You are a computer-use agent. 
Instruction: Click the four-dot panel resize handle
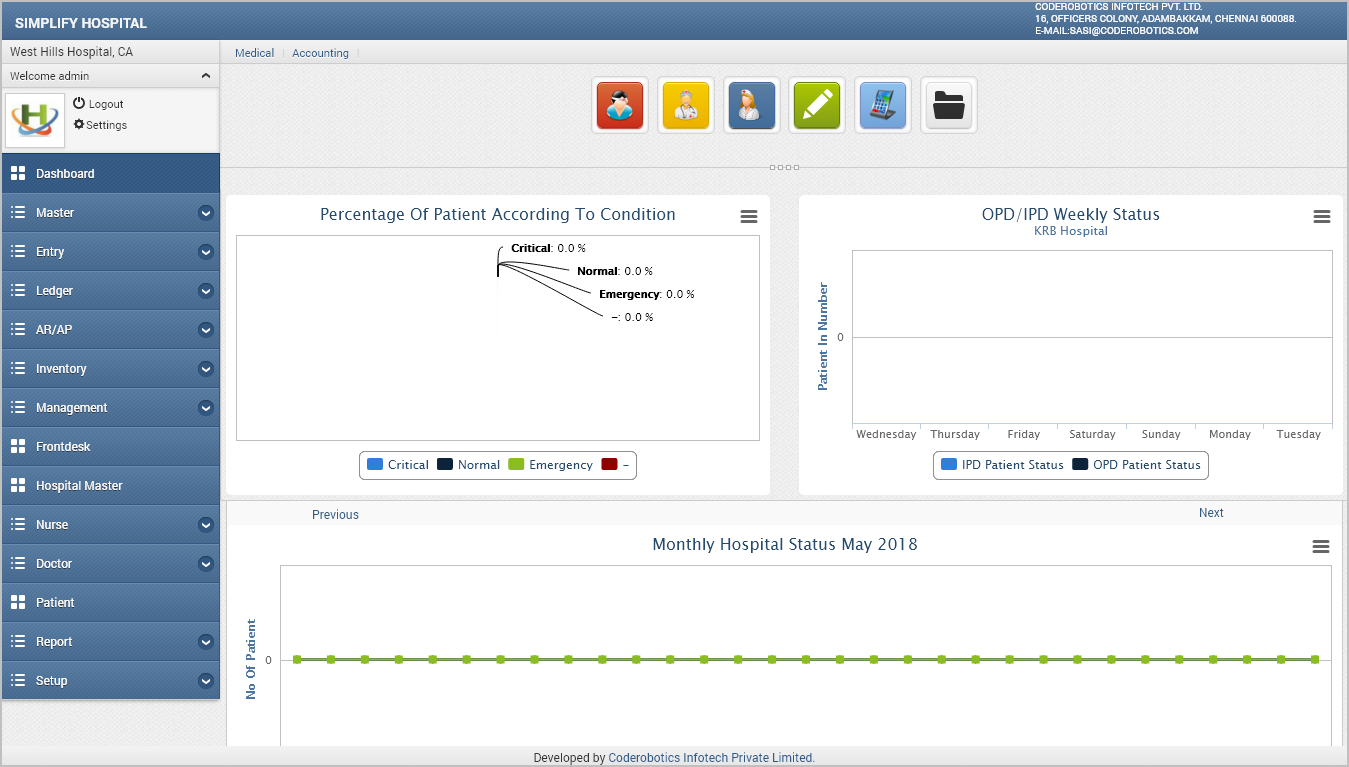coord(784,167)
